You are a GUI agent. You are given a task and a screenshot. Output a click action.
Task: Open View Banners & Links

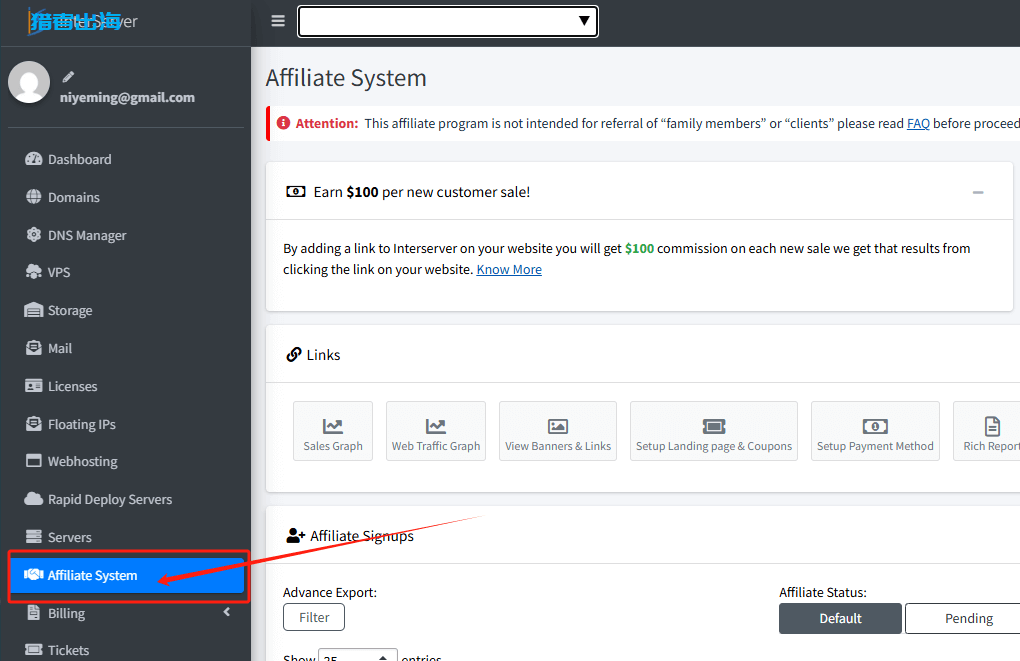tap(558, 431)
